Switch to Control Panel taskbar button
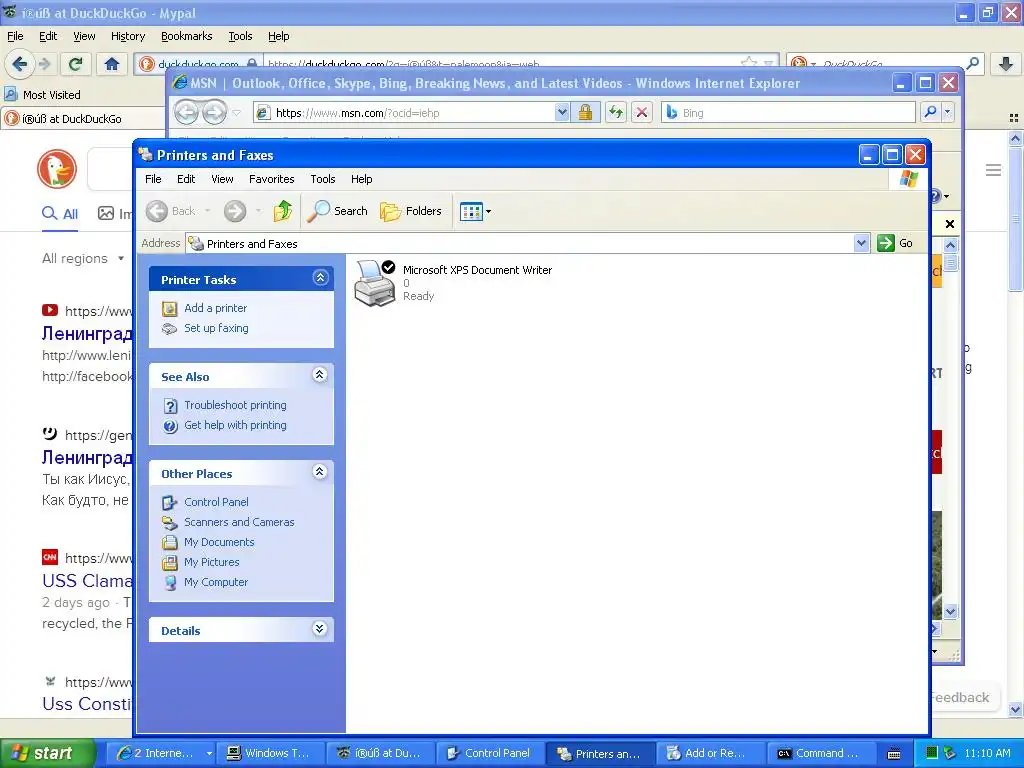1024x768 pixels. coord(488,753)
